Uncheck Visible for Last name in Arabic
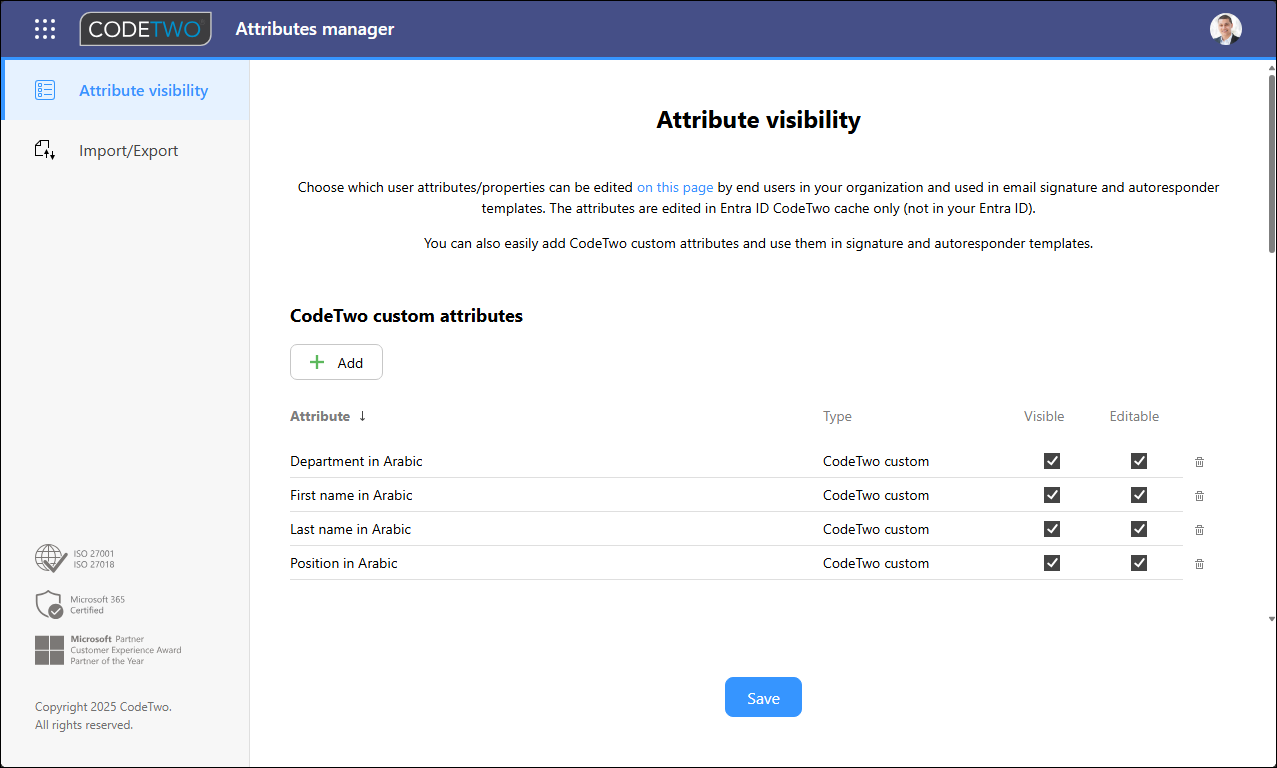 [x=1052, y=529]
